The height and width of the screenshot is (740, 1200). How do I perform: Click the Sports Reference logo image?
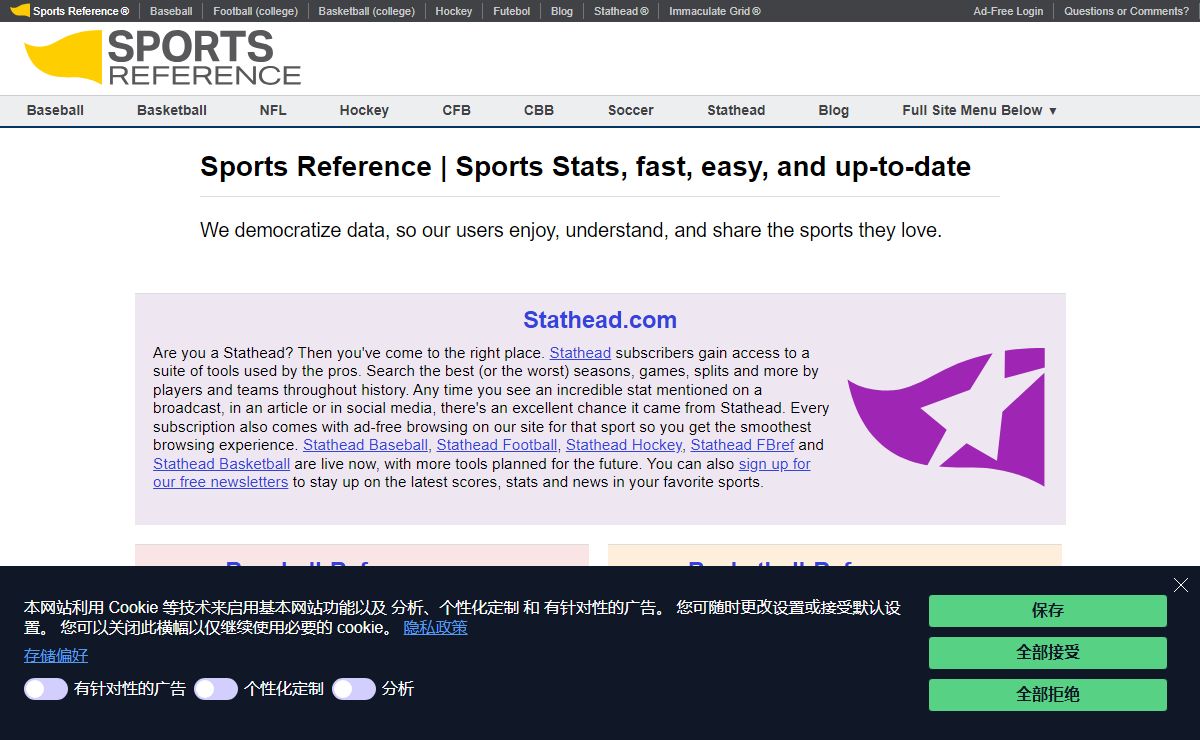click(x=163, y=57)
